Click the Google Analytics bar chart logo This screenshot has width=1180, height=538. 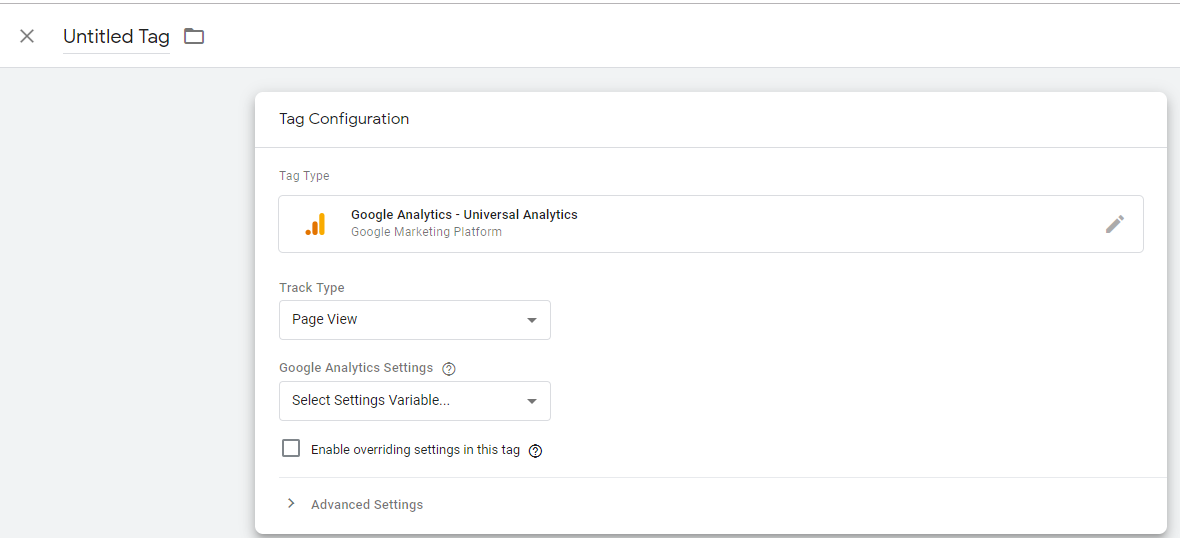(x=316, y=224)
